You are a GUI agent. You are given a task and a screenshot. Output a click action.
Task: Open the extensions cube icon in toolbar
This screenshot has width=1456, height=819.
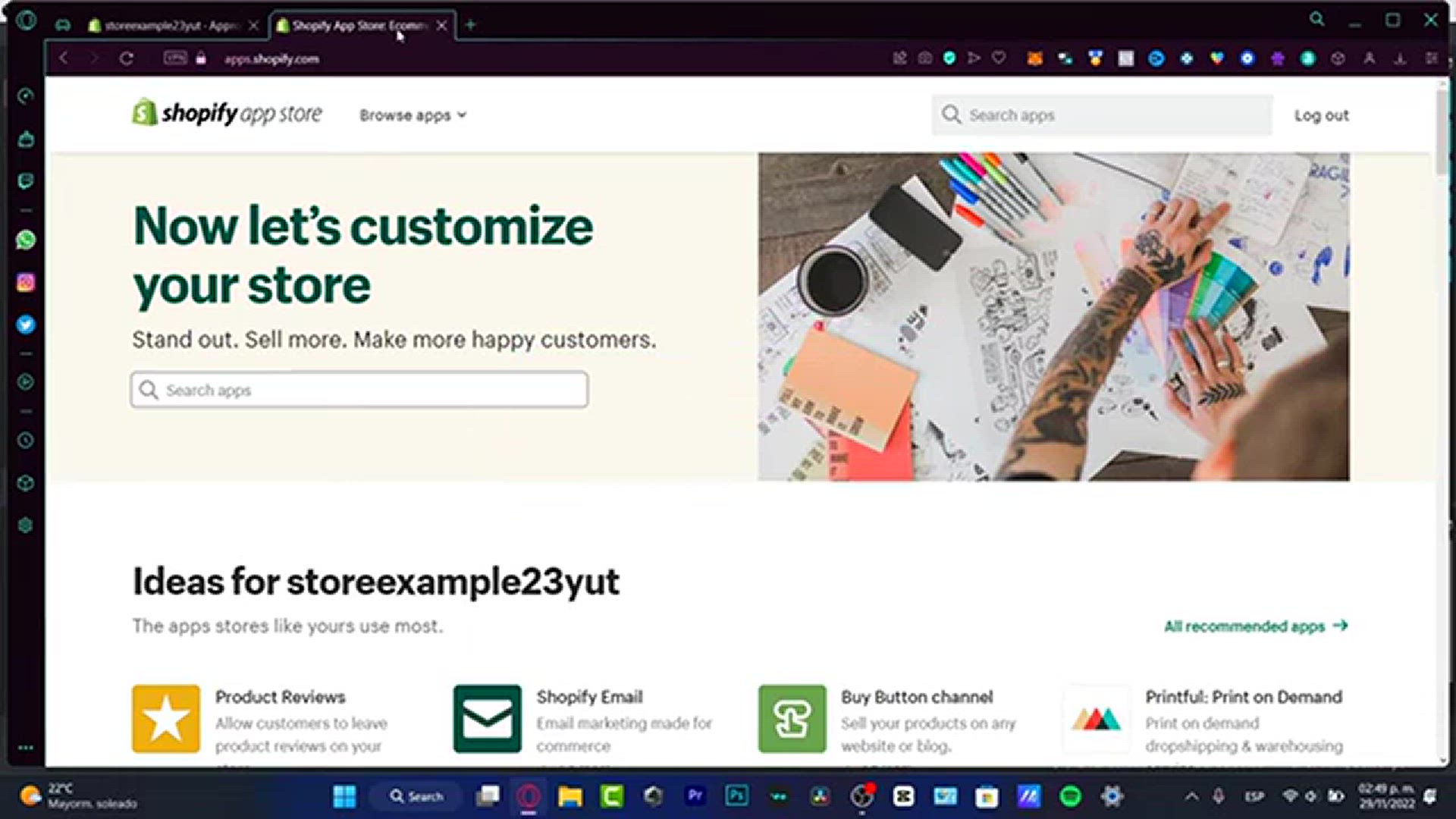point(1338,58)
